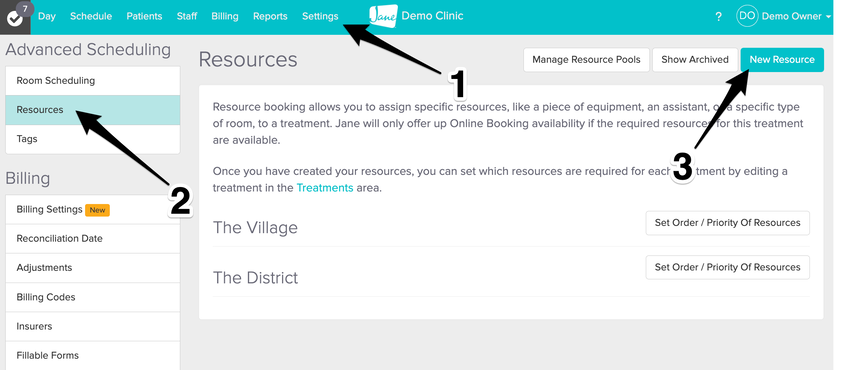Click the Manage Resource Pools button

point(586,60)
